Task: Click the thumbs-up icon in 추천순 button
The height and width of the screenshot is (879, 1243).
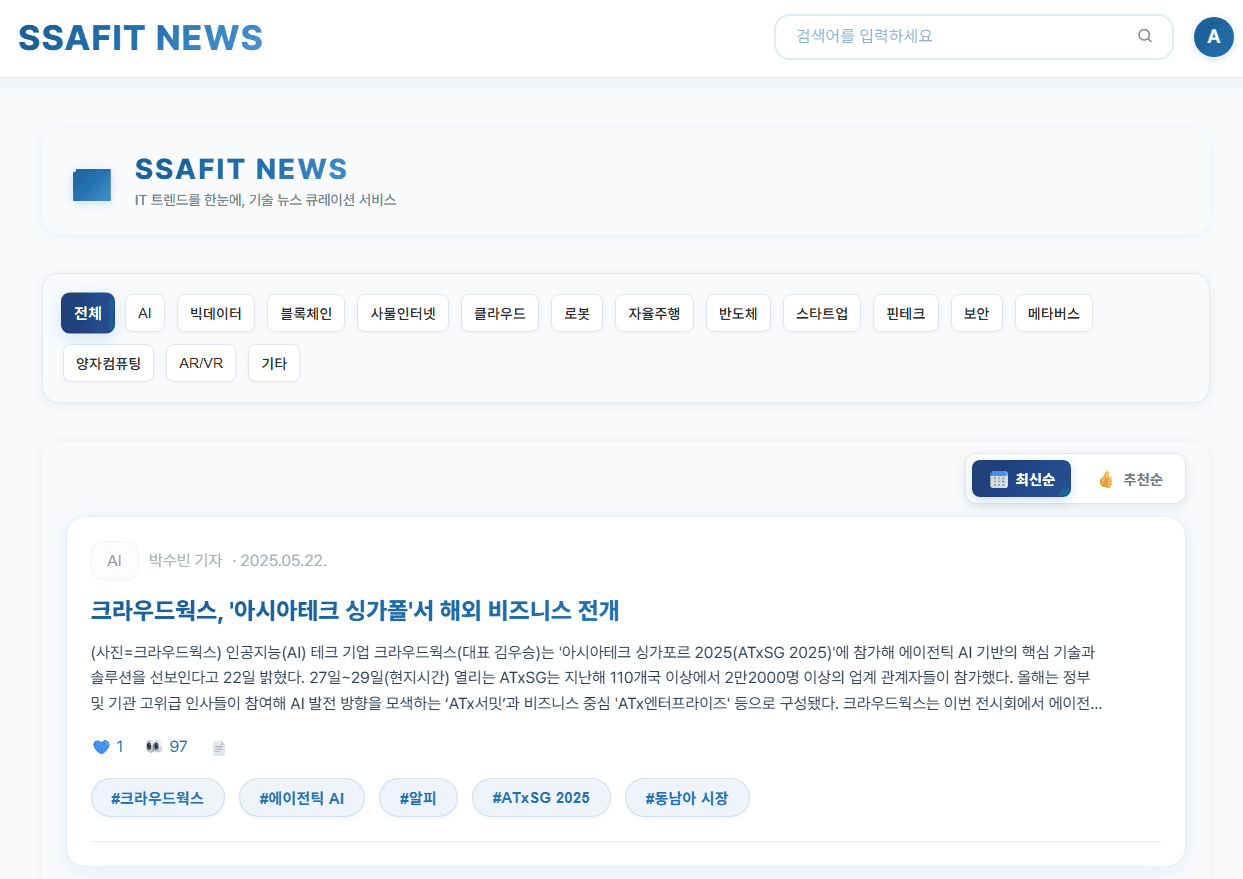Action: coord(1105,478)
